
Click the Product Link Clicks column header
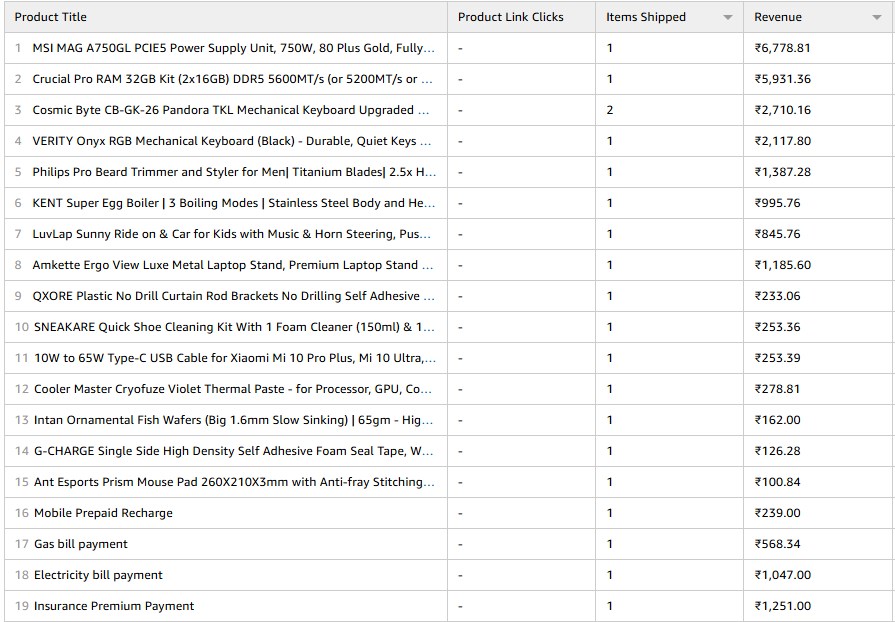[x=510, y=17]
